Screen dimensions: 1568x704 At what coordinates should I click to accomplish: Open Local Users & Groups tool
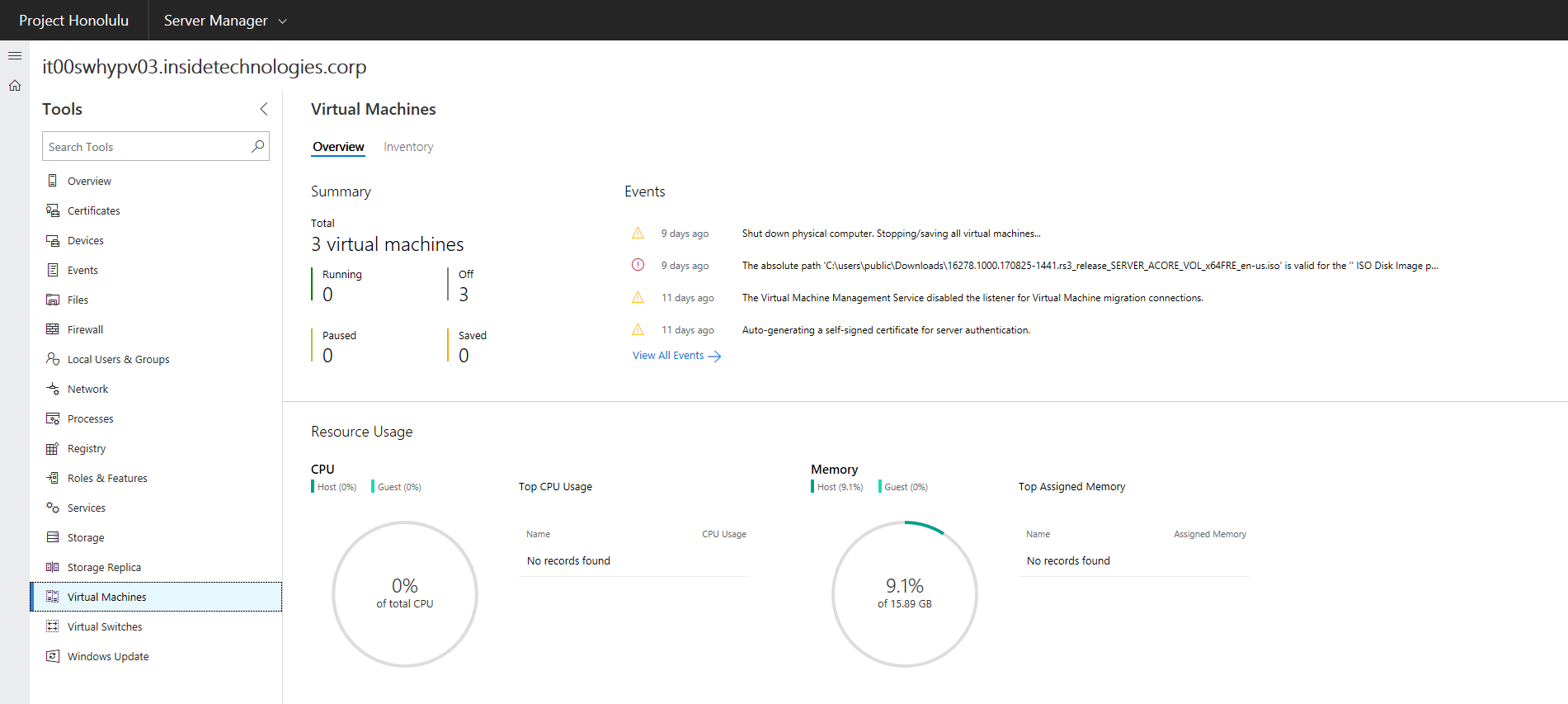pos(118,359)
